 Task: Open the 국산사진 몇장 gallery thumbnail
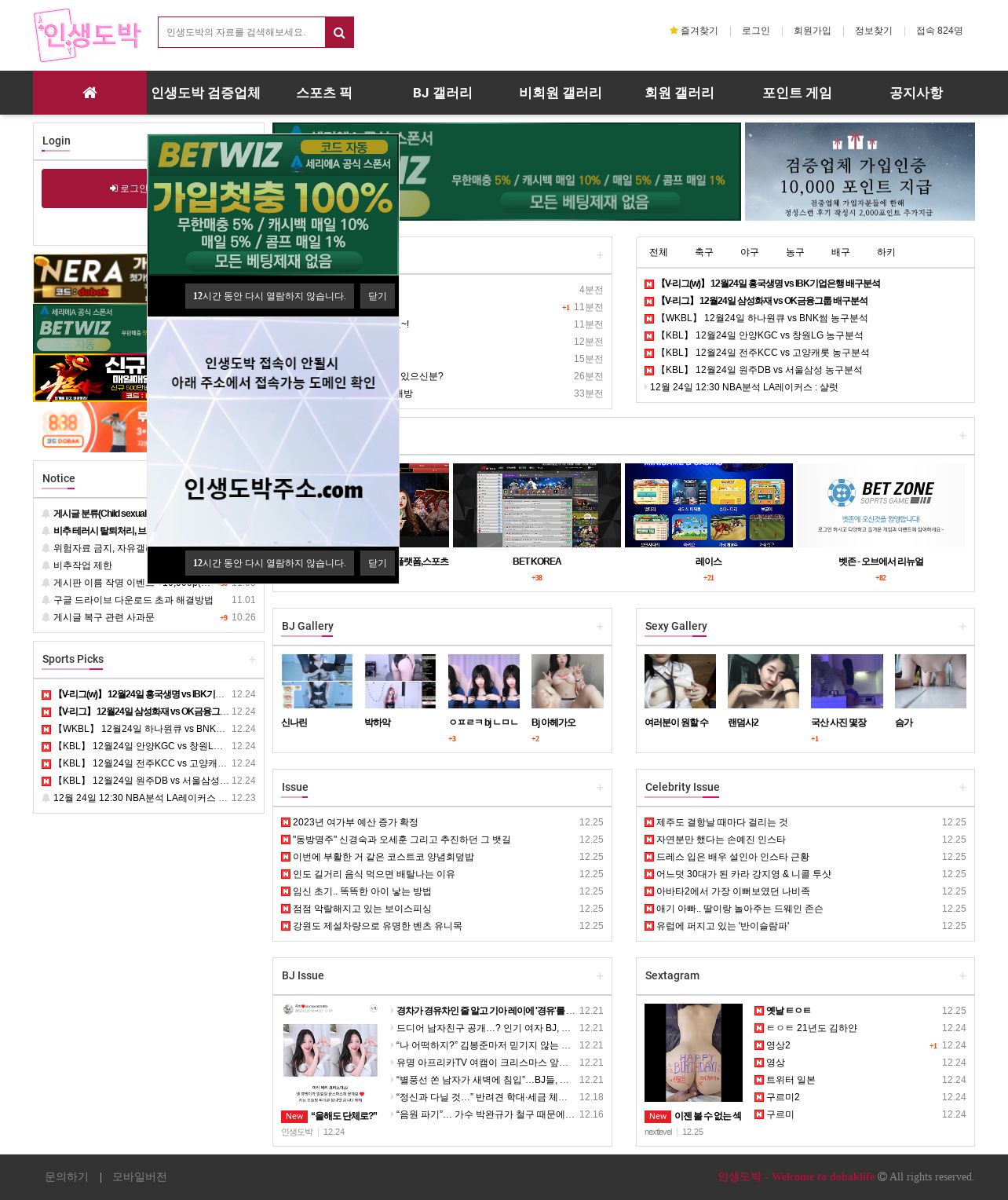(847, 681)
